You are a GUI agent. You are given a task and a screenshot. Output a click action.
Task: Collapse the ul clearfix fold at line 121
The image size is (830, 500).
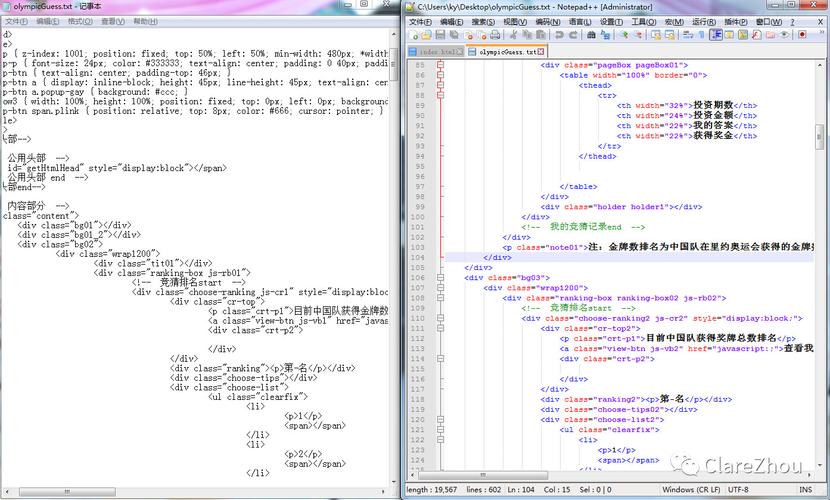pyautogui.click(x=440, y=430)
